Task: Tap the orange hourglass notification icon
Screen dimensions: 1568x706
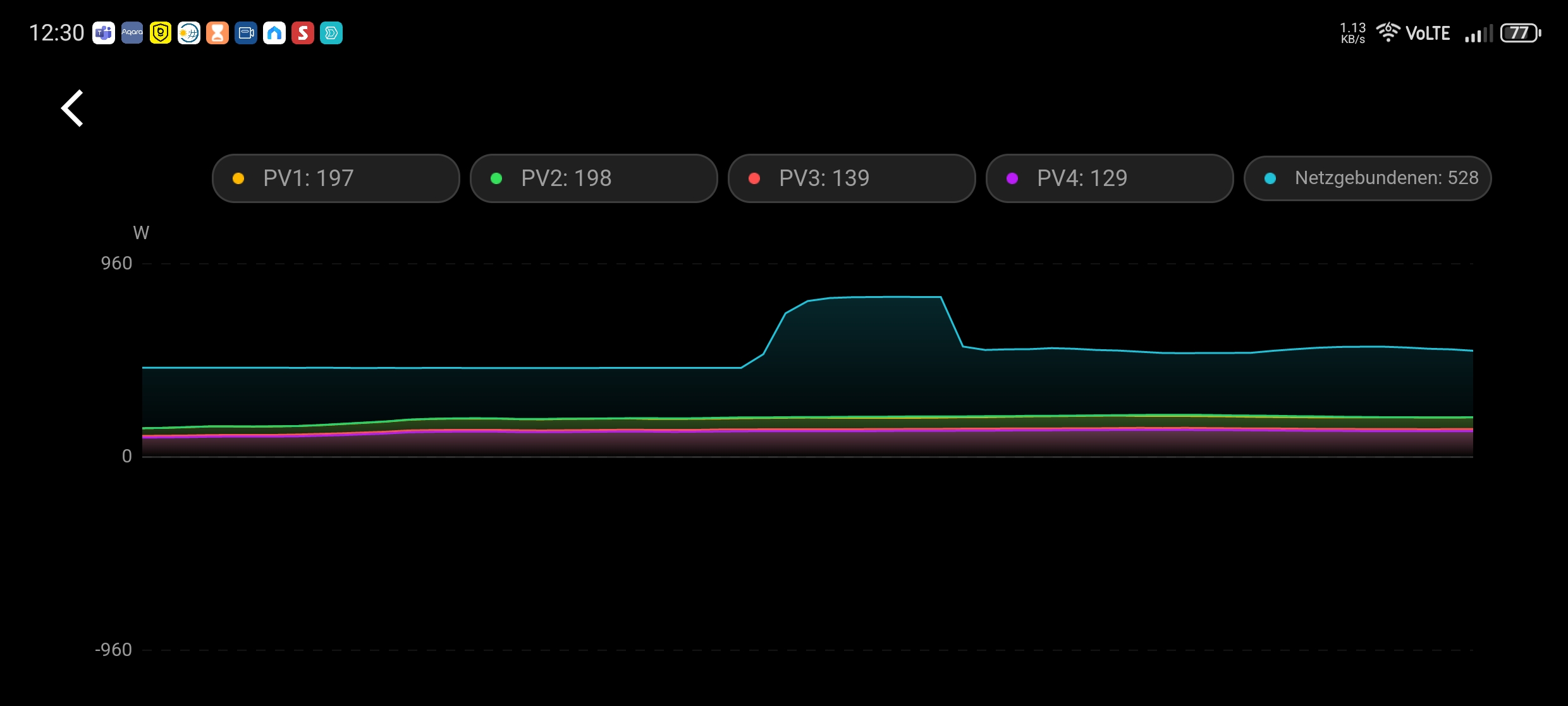Action: point(217,33)
